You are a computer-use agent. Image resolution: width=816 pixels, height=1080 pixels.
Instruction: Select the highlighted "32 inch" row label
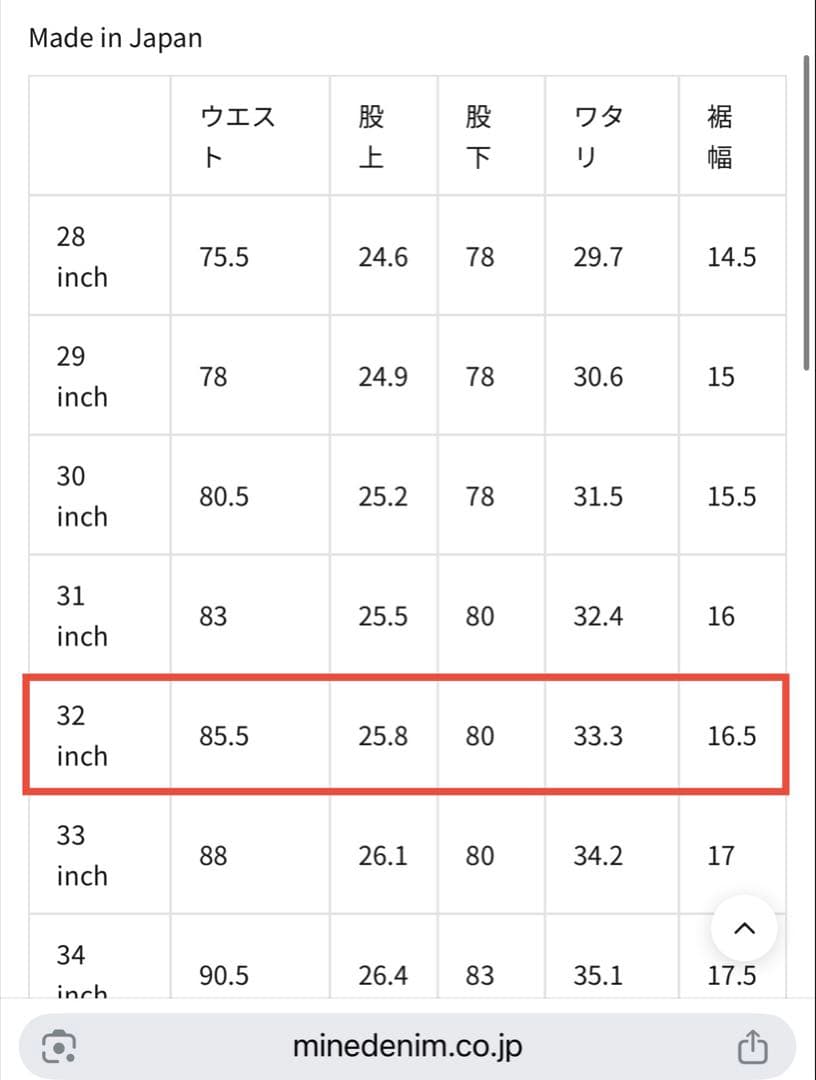tap(81, 736)
